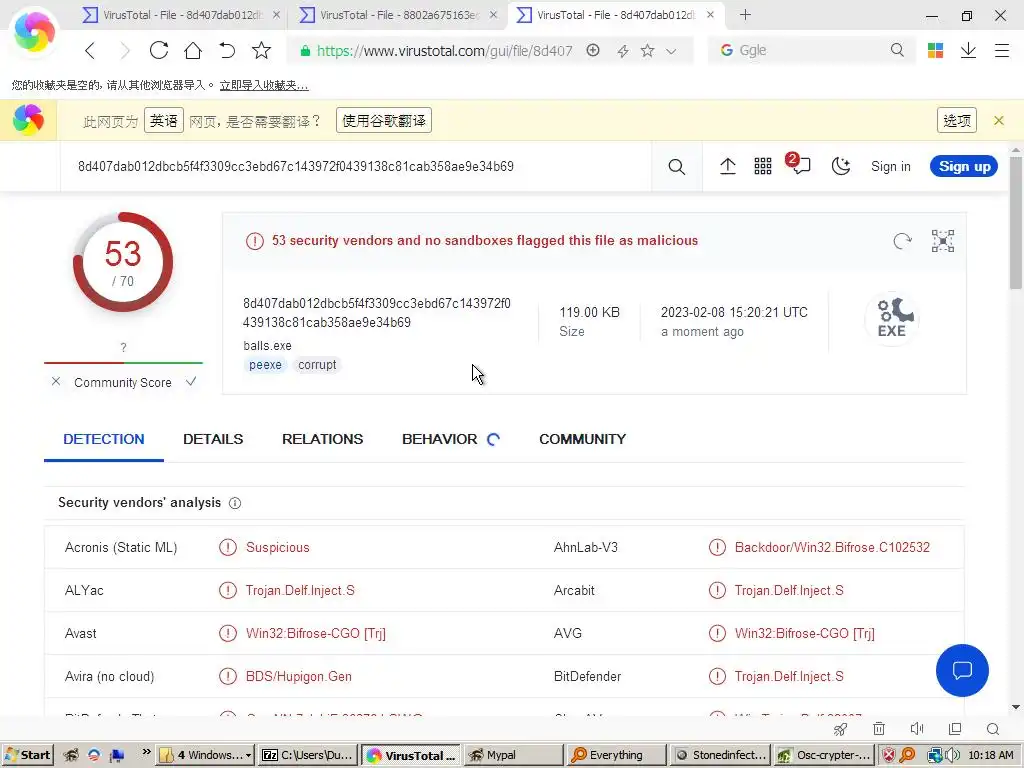Click the lightning bolt icon in address bar
The height and width of the screenshot is (768, 1024).
622,51
